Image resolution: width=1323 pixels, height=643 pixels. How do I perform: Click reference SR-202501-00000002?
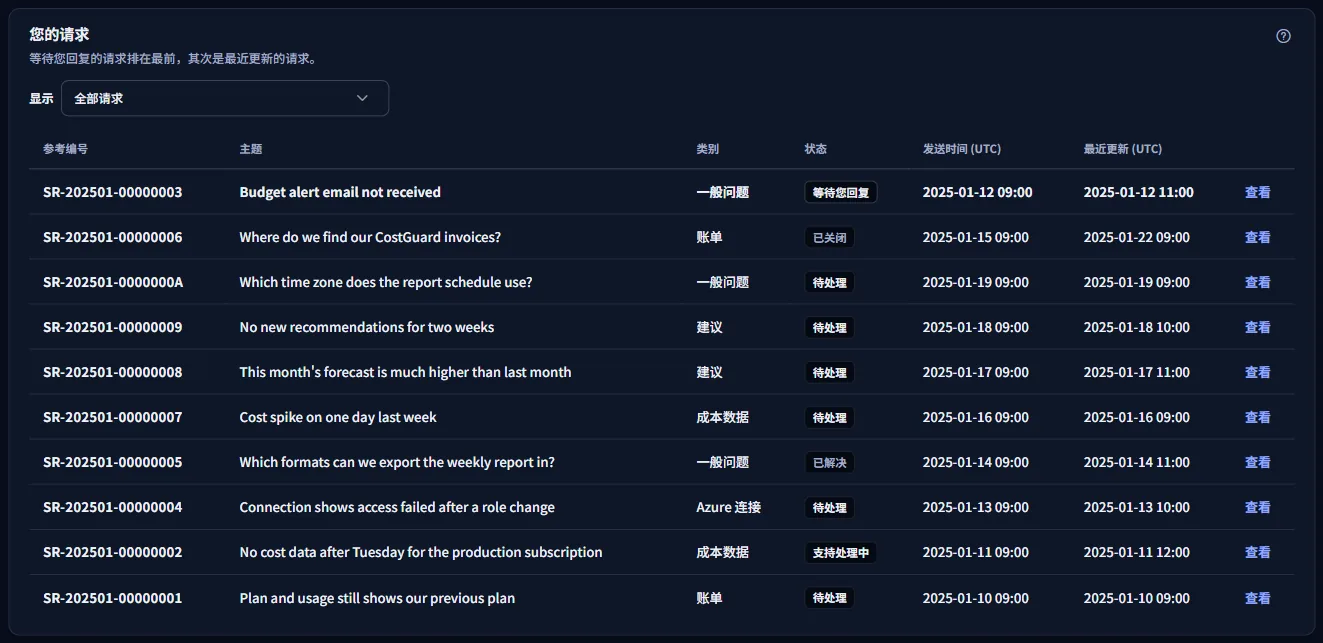[x=113, y=552]
